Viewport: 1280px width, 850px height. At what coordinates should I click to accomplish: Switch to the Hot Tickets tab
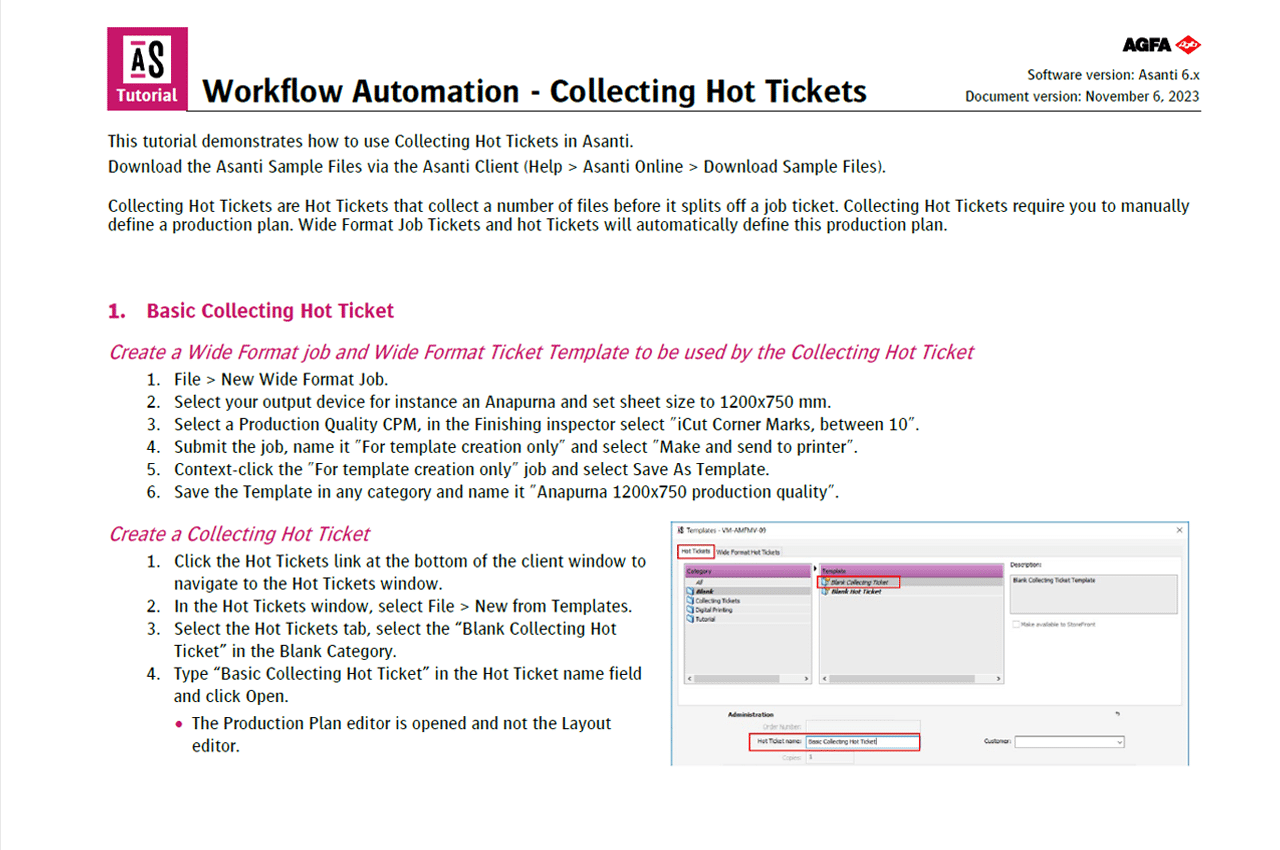(x=696, y=551)
